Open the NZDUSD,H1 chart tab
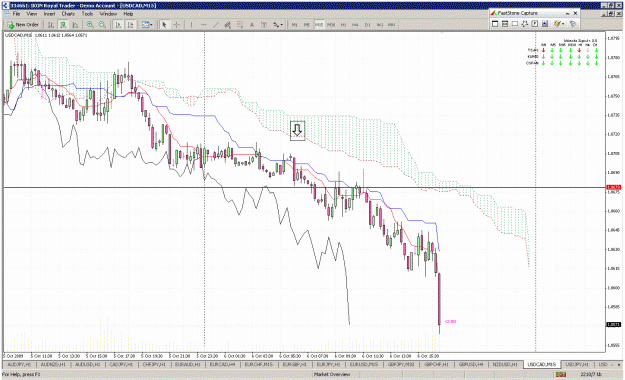The height and width of the screenshot is (380, 625). (x=505, y=364)
